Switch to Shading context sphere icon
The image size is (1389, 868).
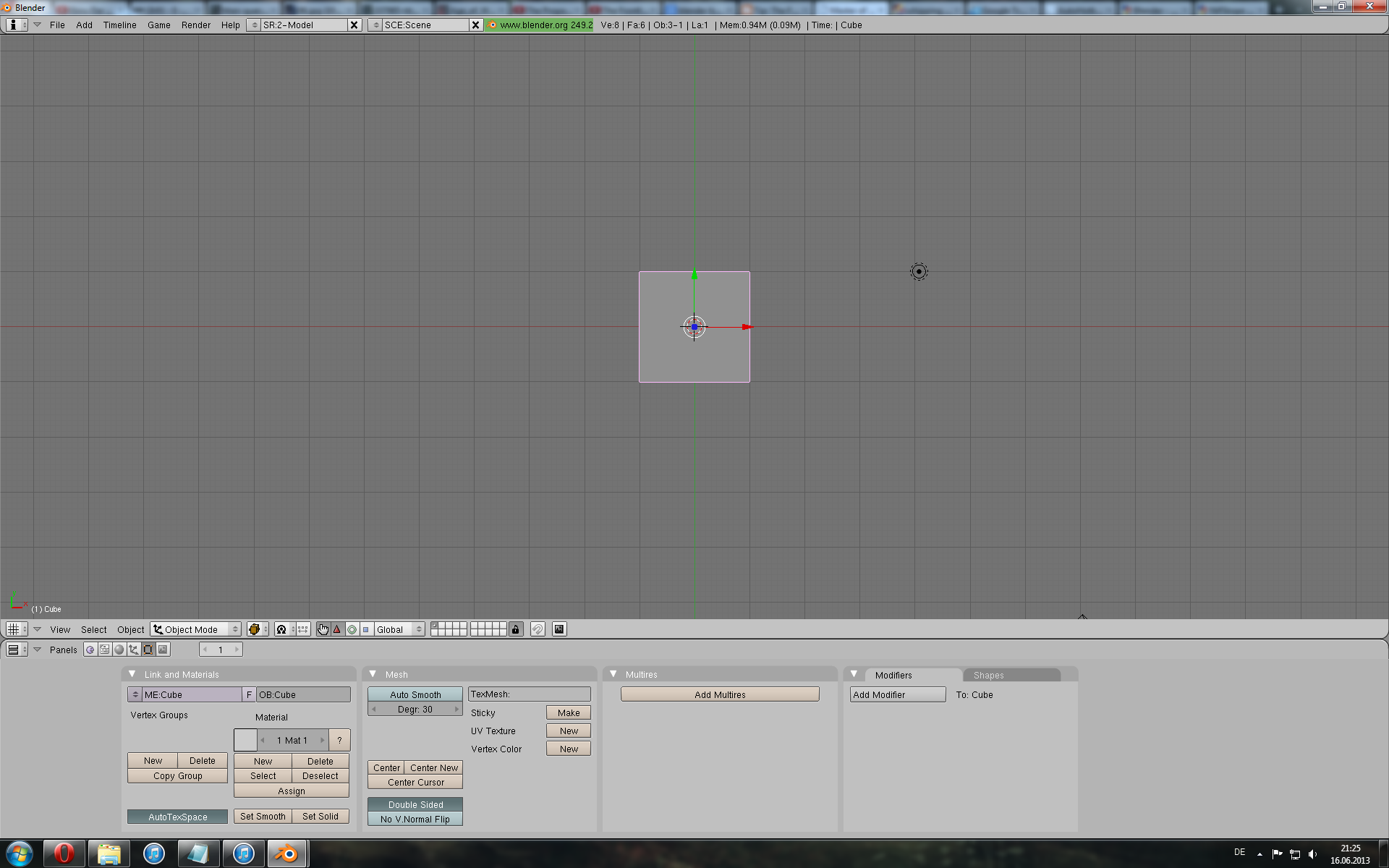pyautogui.click(x=119, y=650)
